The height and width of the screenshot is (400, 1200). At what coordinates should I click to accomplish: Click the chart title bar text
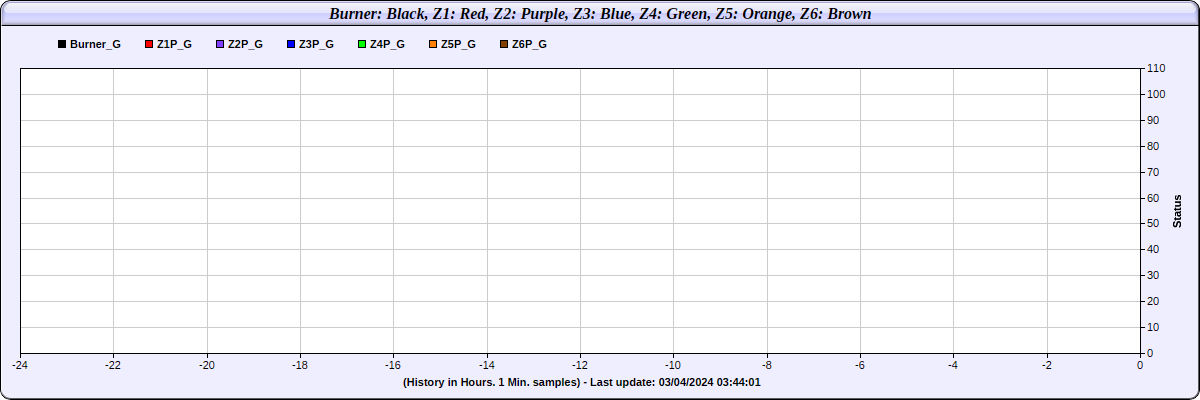point(600,14)
